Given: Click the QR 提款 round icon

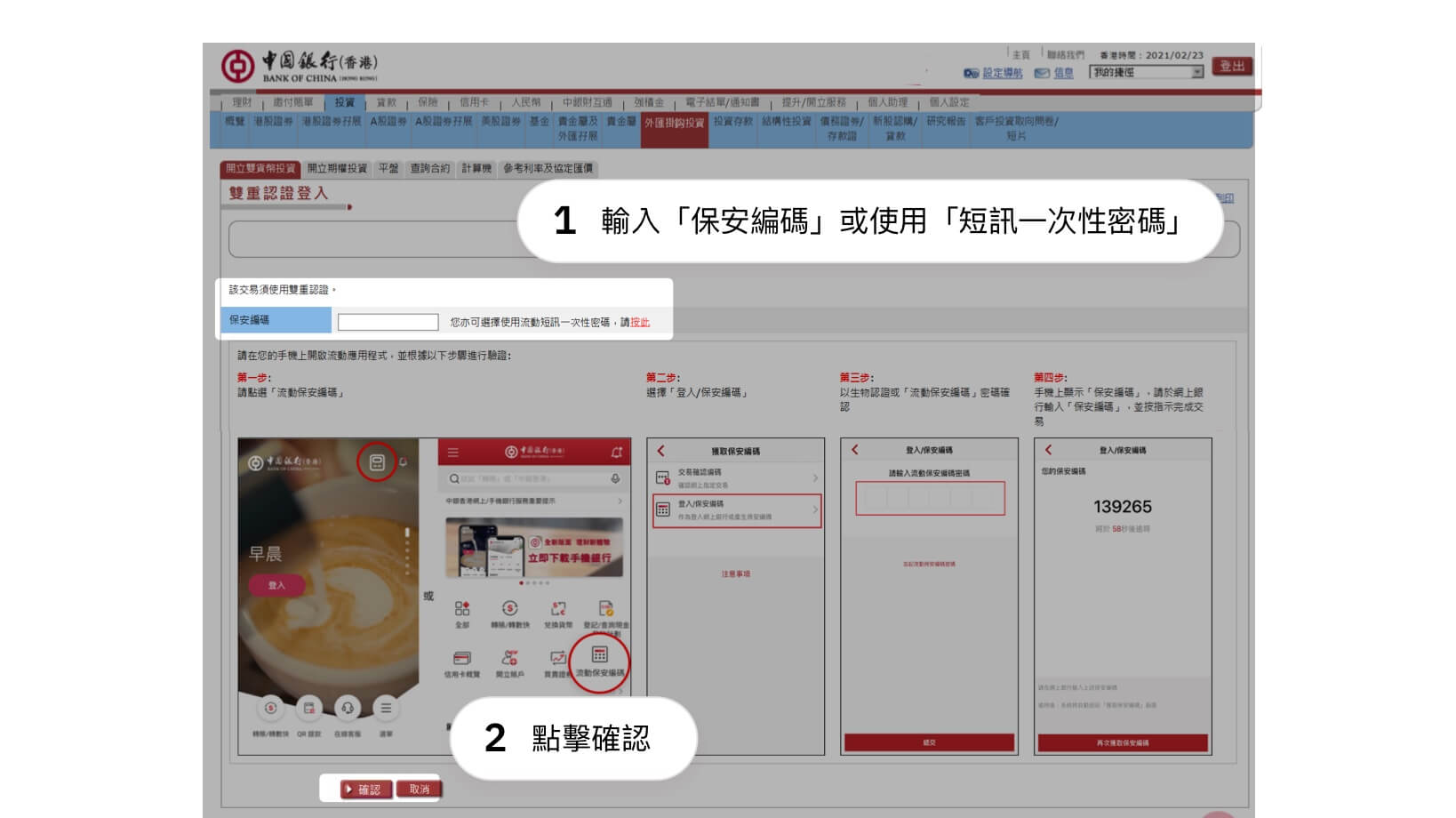Looking at the screenshot, I should pos(308,709).
